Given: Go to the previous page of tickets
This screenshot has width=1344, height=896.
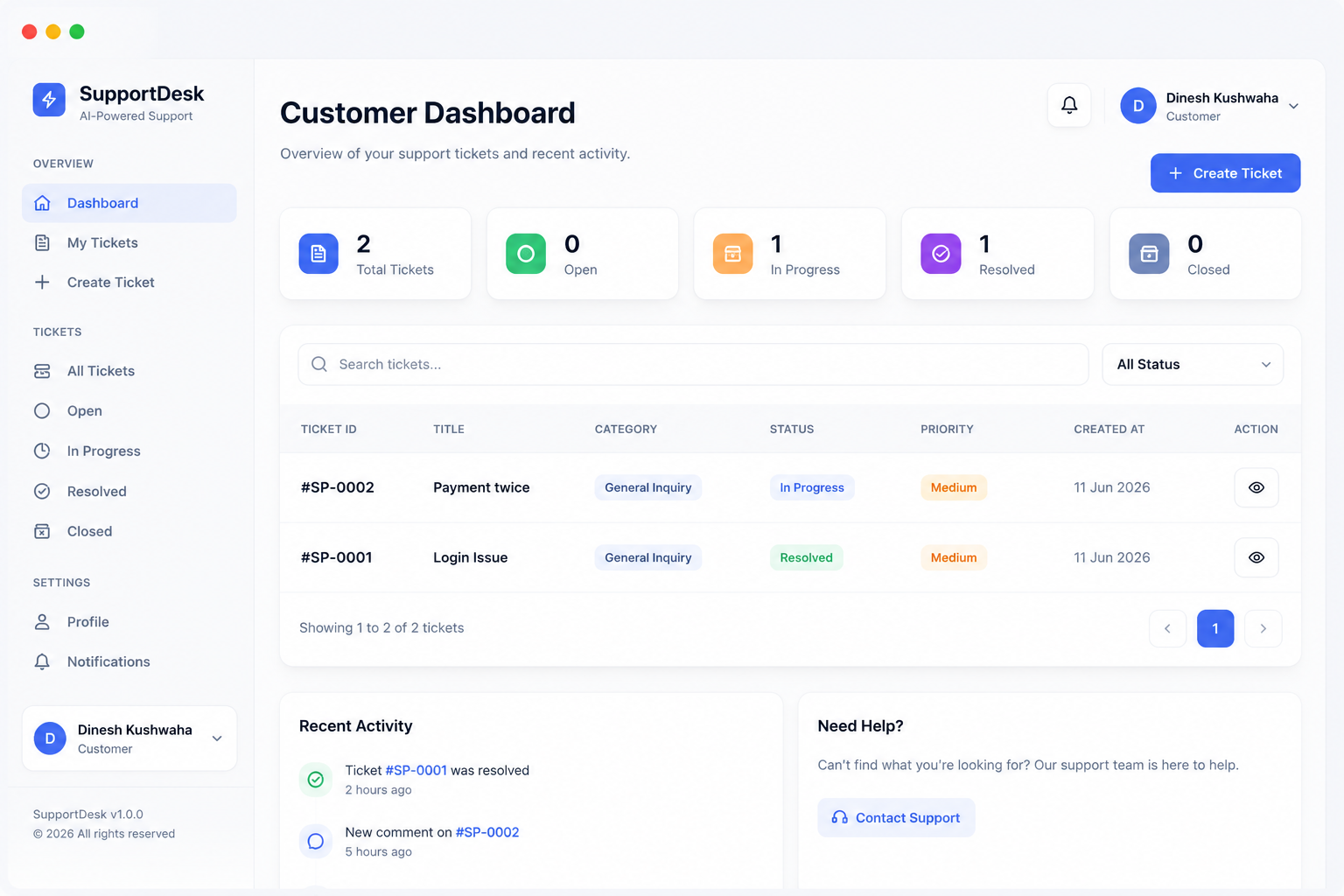Looking at the screenshot, I should tap(1167, 628).
